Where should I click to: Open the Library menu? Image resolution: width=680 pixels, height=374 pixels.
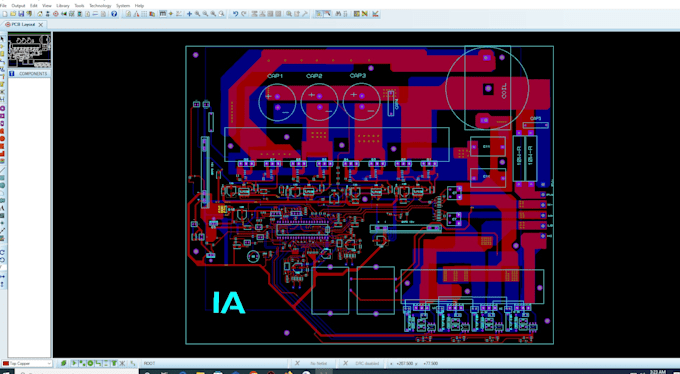point(63,6)
